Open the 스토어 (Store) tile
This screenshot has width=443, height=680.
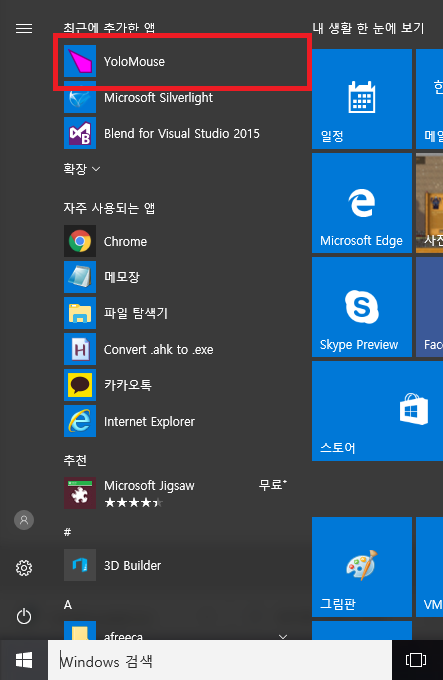pyautogui.click(x=378, y=411)
